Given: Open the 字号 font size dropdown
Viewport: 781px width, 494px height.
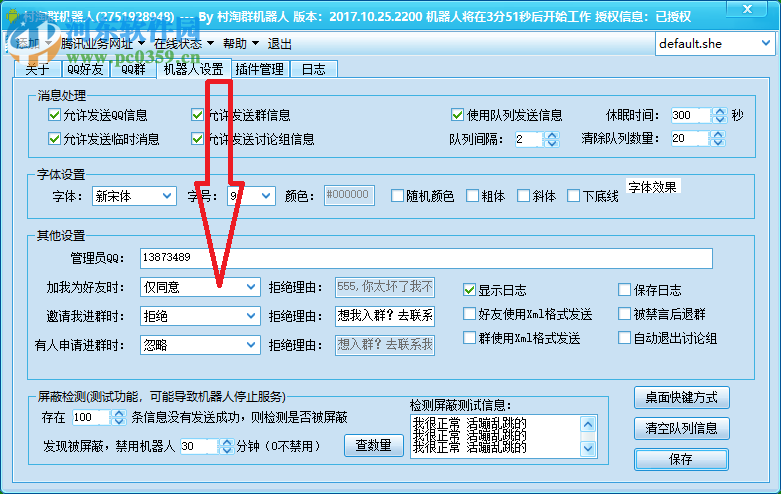Looking at the screenshot, I should pos(251,196).
